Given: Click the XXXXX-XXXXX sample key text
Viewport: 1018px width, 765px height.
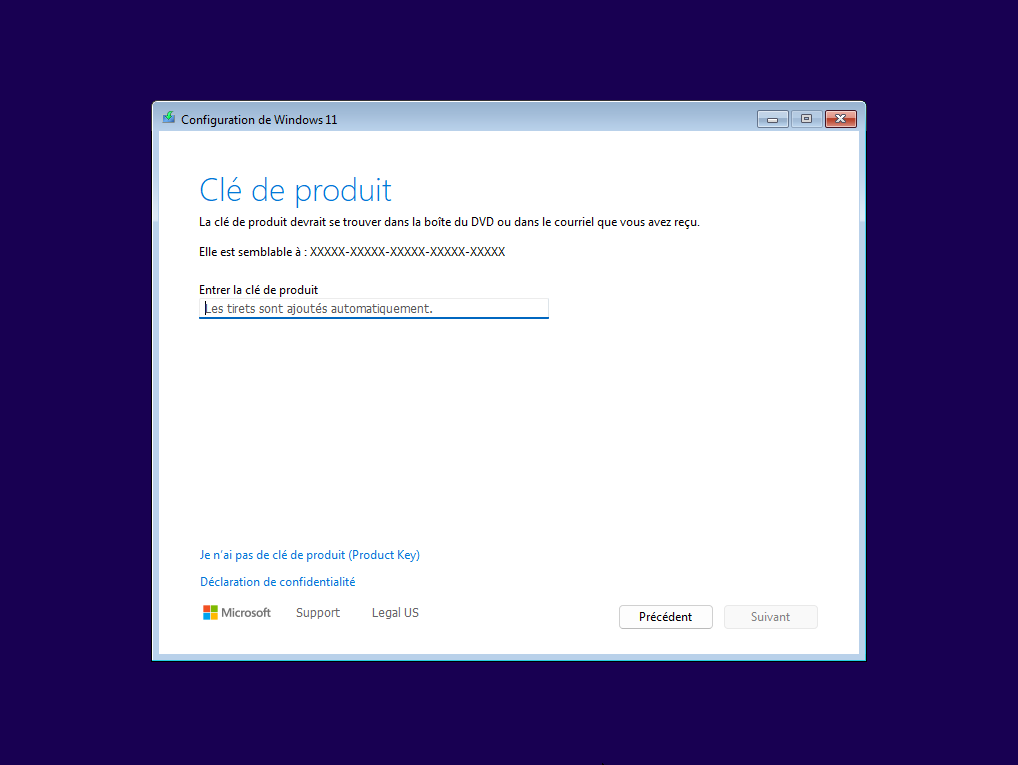Looking at the screenshot, I should click(407, 252).
